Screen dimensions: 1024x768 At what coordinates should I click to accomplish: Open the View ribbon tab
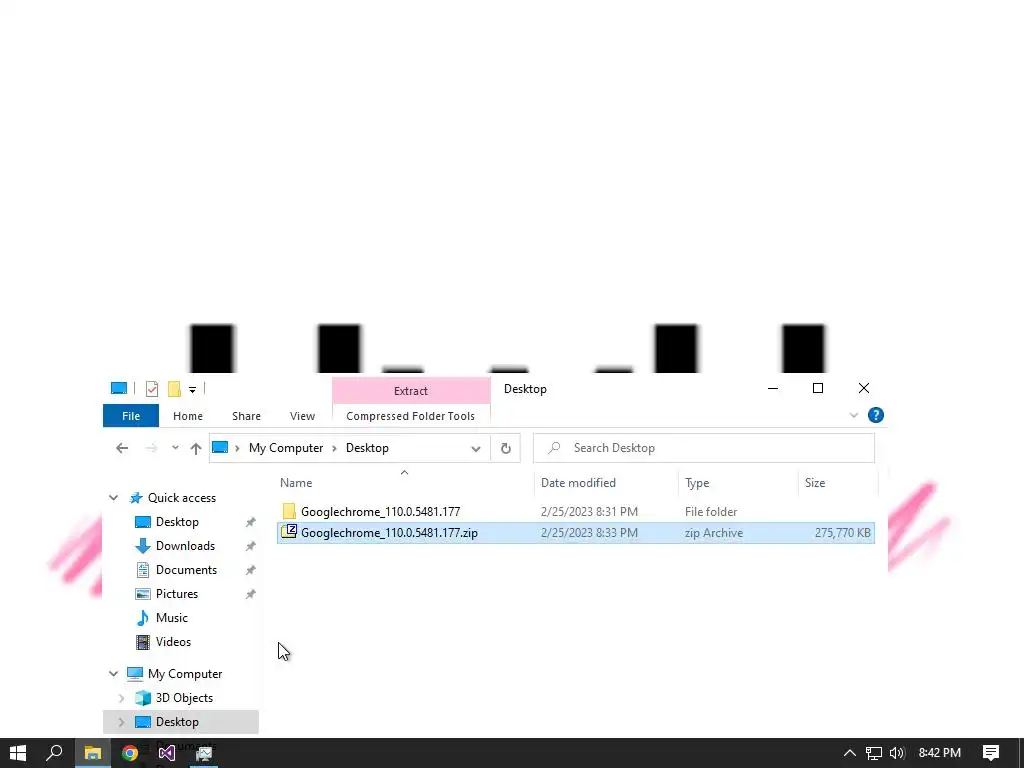coord(302,416)
